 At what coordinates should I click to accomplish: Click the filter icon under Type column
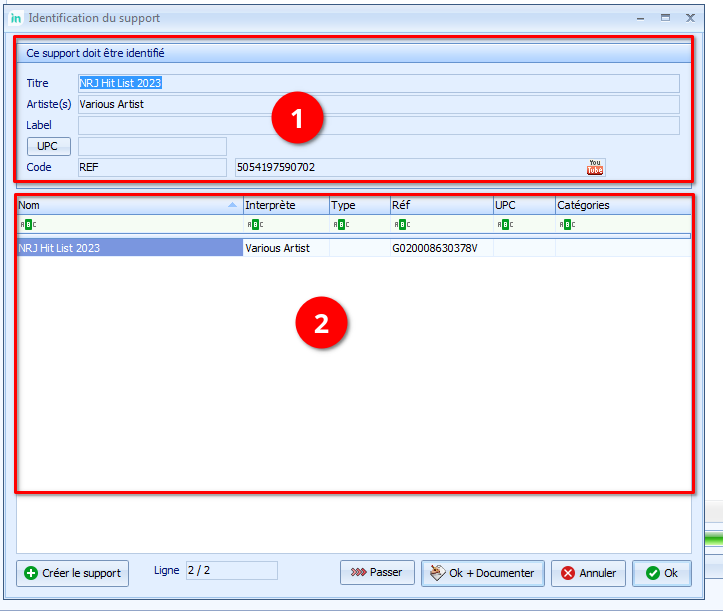pyautogui.click(x=340, y=225)
